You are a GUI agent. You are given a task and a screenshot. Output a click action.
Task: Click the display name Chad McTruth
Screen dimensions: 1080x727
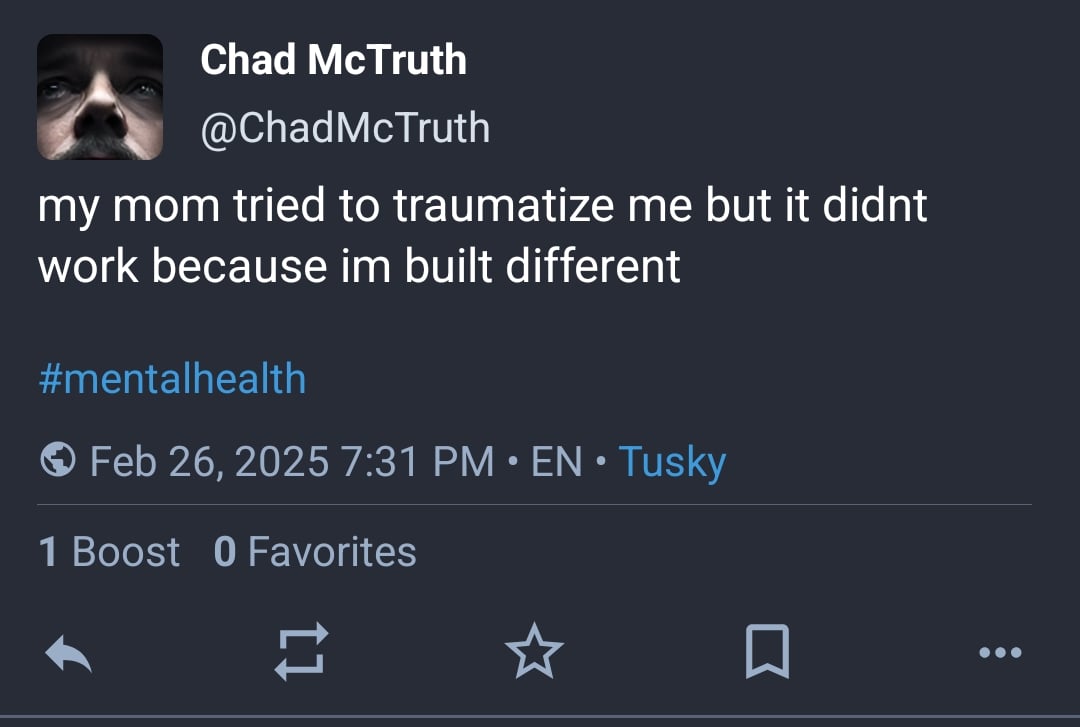point(333,60)
